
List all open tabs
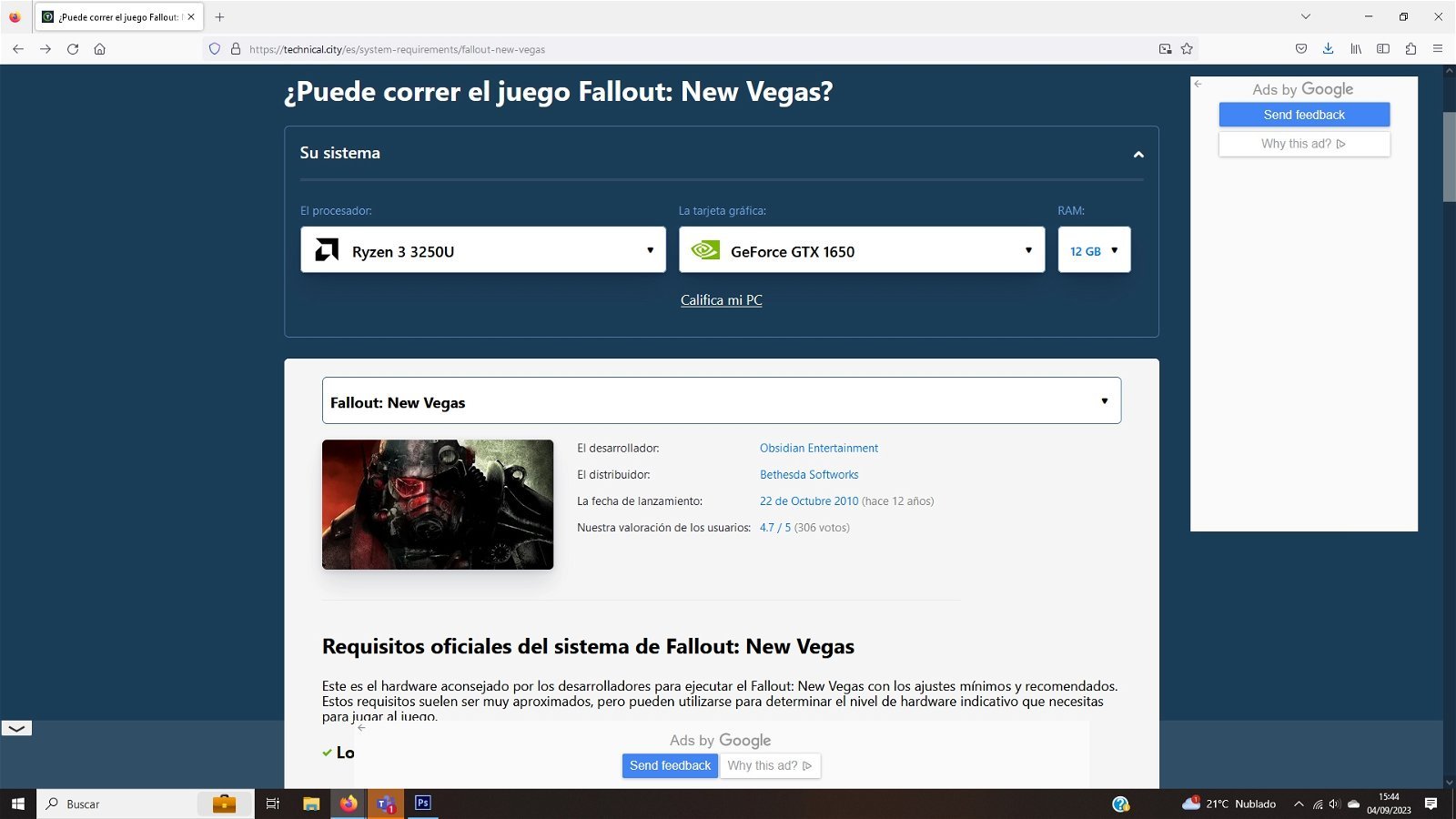point(1306,16)
